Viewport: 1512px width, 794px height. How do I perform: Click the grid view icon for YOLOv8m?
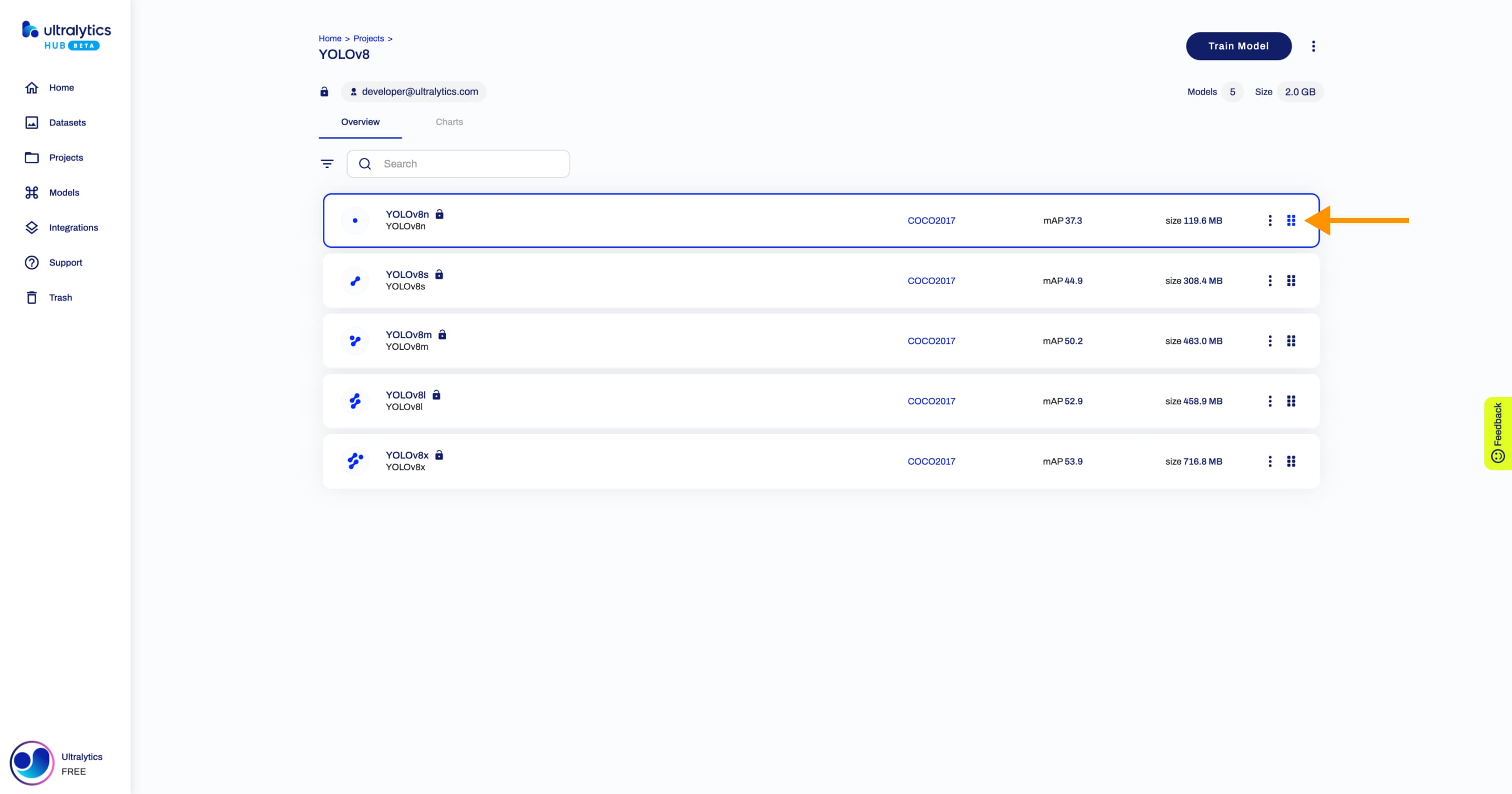pos(1292,340)
